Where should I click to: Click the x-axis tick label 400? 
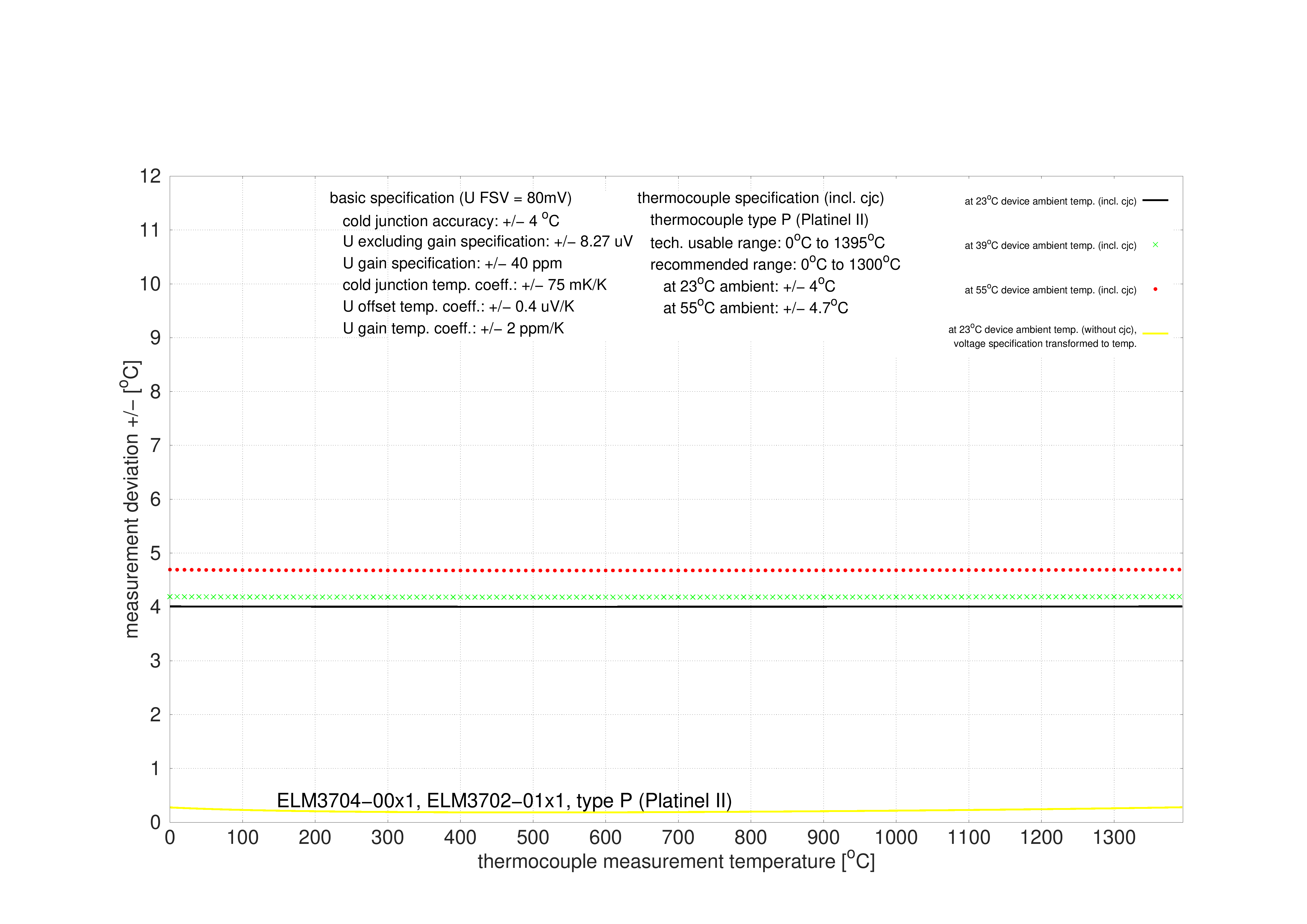click(460, 838)
